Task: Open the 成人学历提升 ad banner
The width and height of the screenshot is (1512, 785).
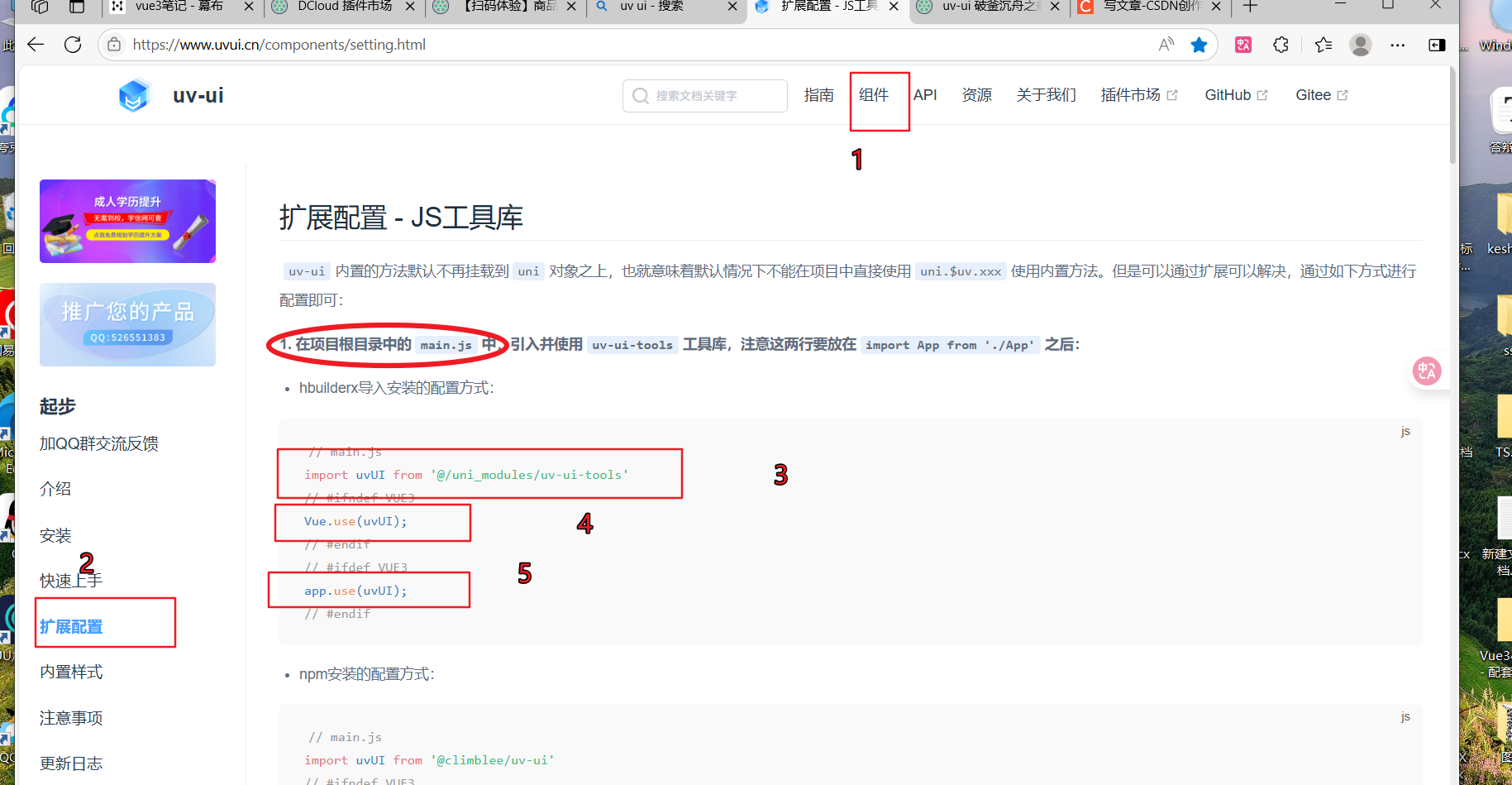Action: click(127, 221)
